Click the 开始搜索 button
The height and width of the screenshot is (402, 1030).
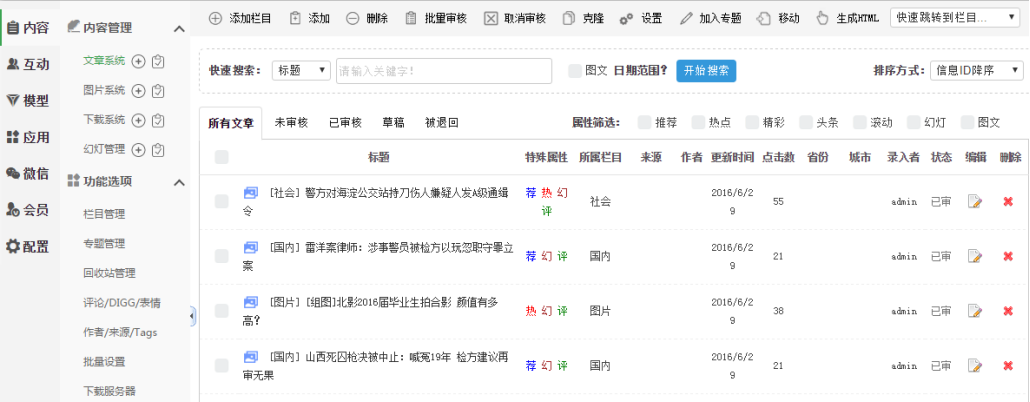pos(706,71)
